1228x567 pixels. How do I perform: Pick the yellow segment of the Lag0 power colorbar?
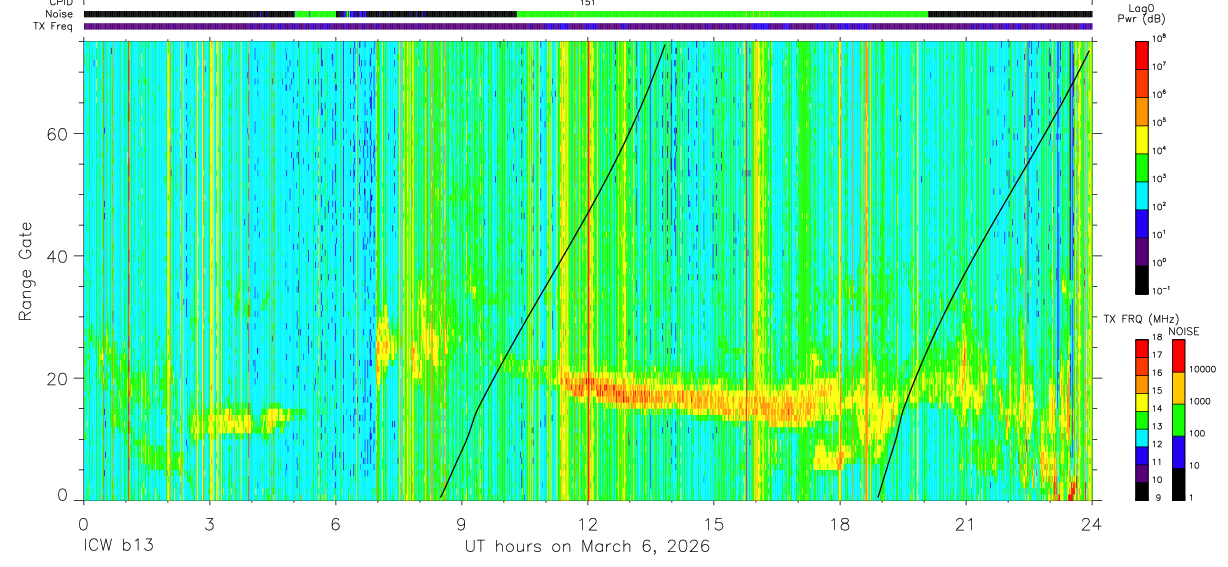click(1141, 139)
